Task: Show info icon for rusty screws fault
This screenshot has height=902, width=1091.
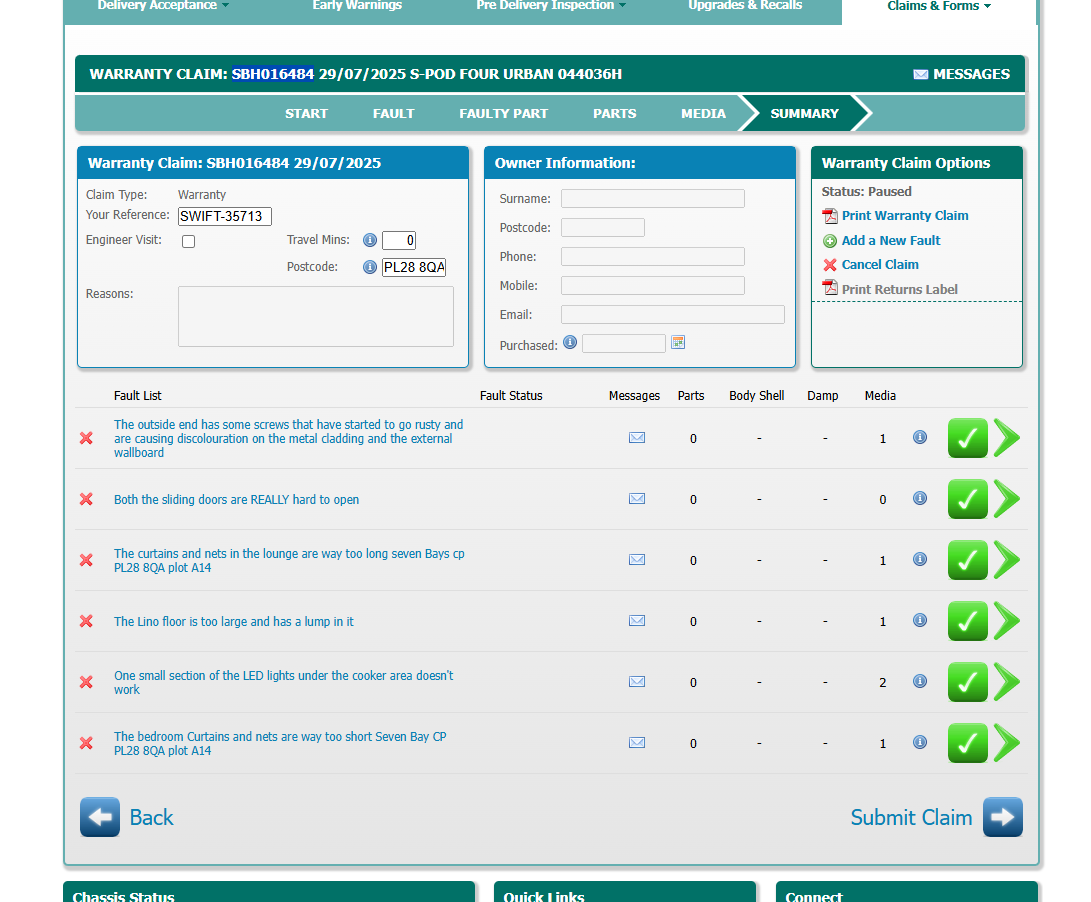Action: pyautogui.click(x=920, y=437)
